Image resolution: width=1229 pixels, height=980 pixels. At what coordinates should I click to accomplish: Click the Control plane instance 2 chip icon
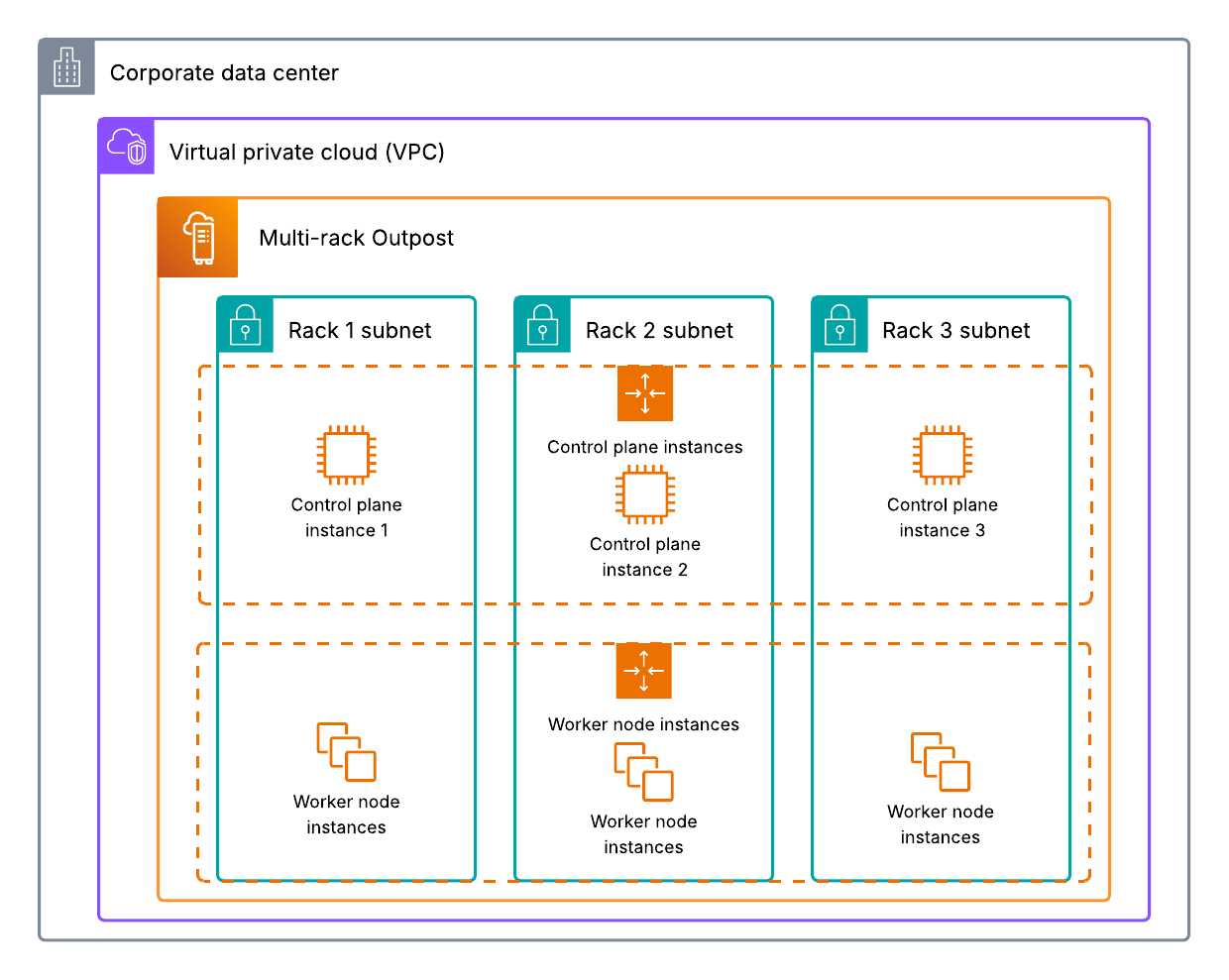(644, 494)
